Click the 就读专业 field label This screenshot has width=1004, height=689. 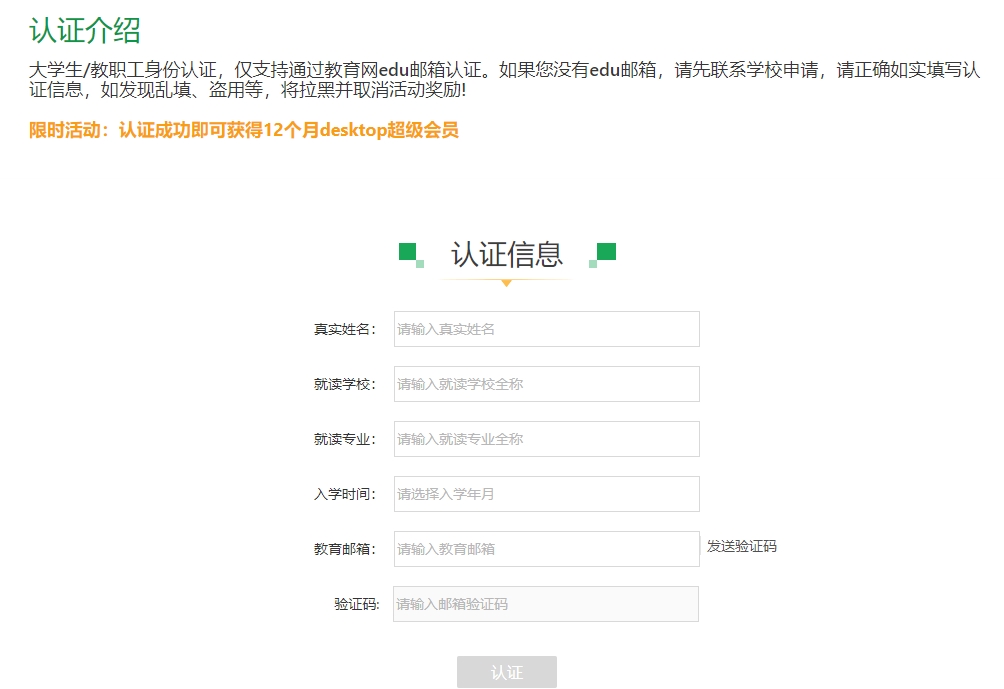pyautogui.click(x=345, y=440)
